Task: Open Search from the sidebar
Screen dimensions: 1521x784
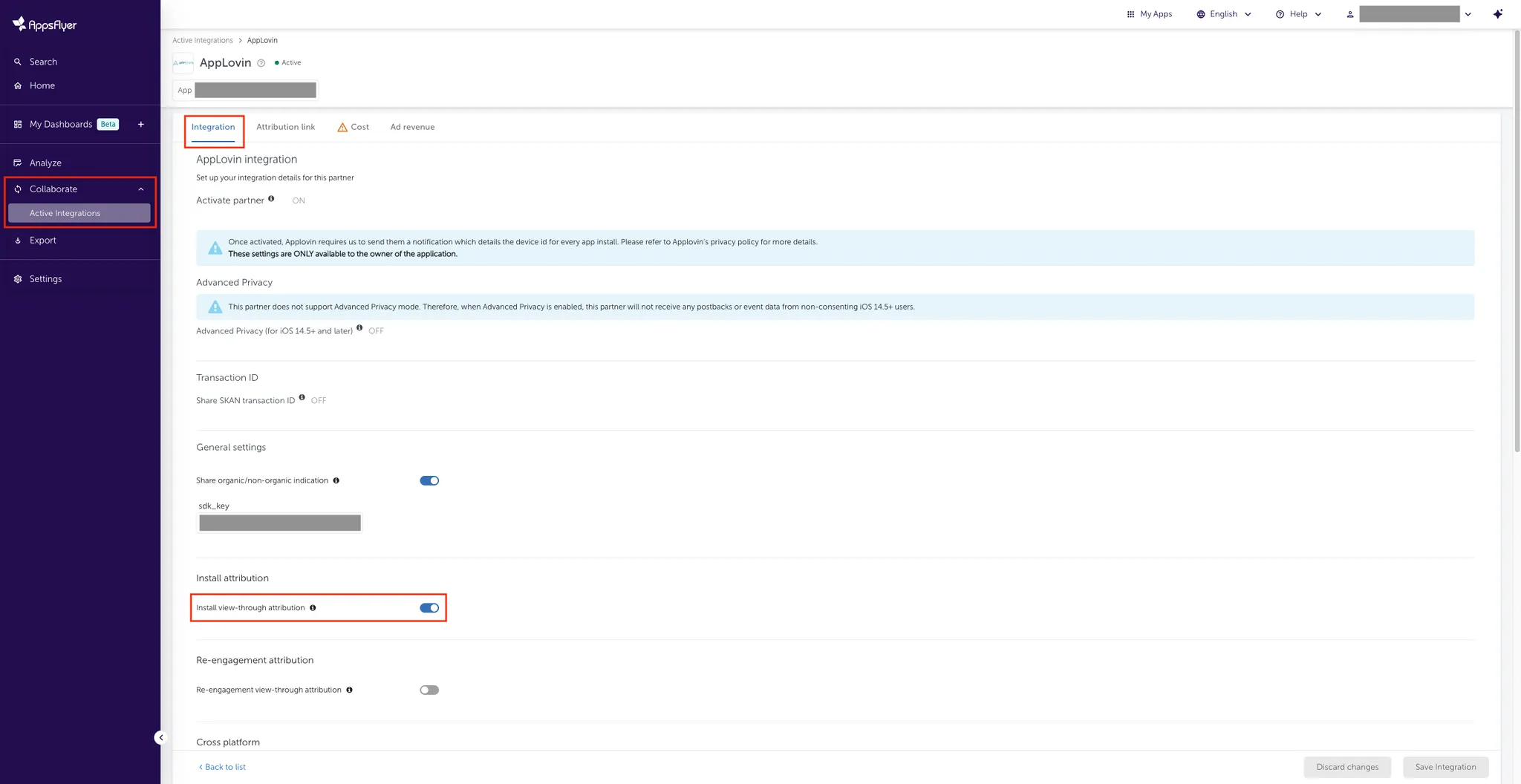Action: [x=43, y=62]
